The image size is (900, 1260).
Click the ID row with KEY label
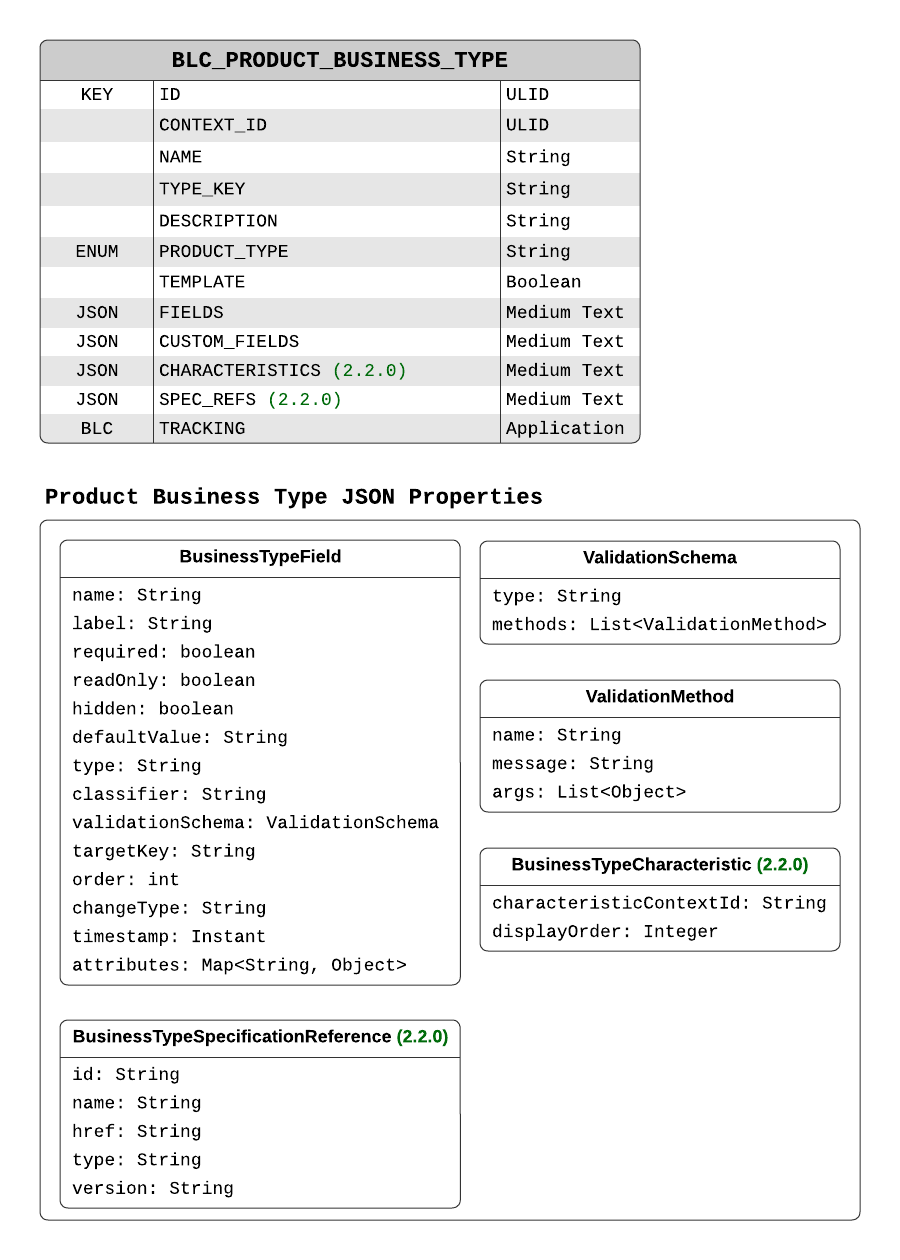pyautogui.click(x=300, y=94)
